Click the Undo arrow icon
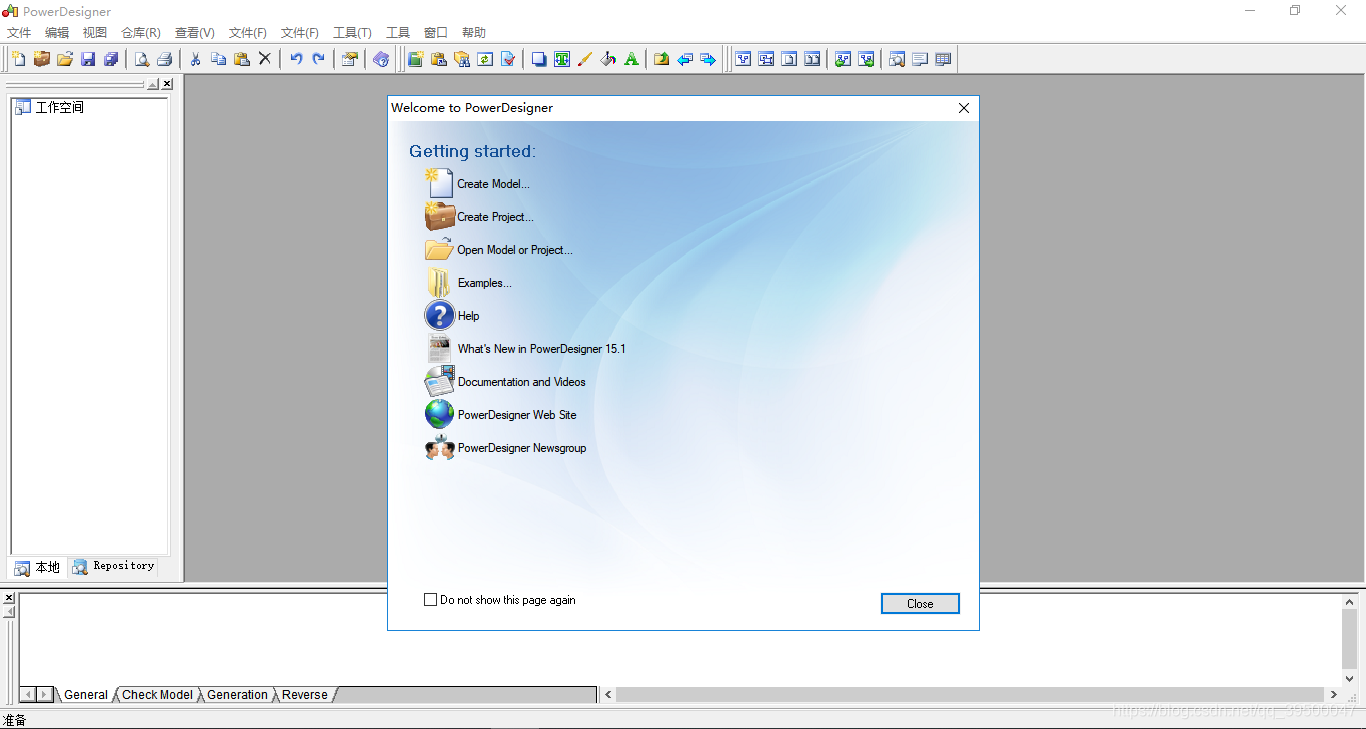Screen dimensions: 1366x729 click(x=296, y=59)
